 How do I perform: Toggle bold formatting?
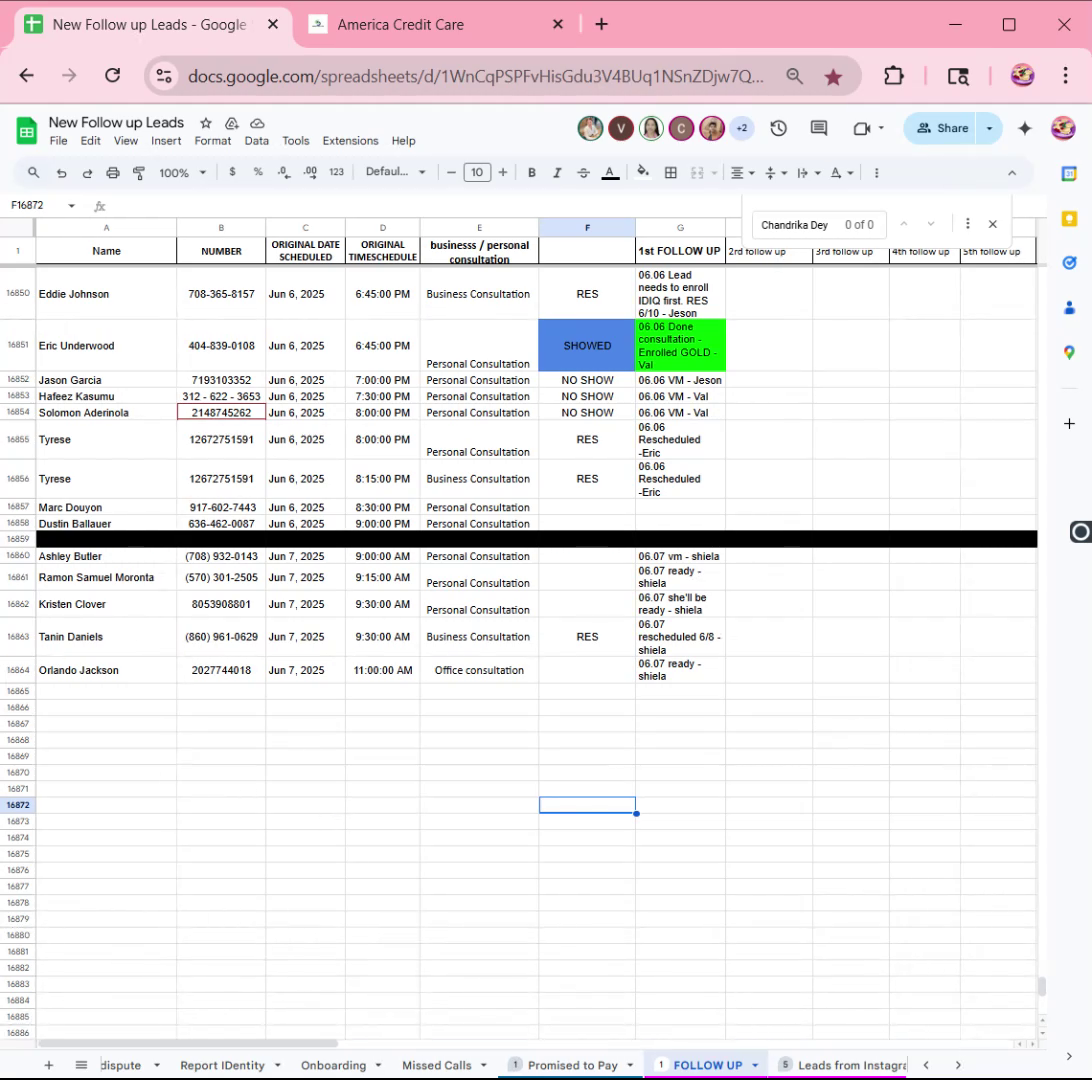[531, 173]
